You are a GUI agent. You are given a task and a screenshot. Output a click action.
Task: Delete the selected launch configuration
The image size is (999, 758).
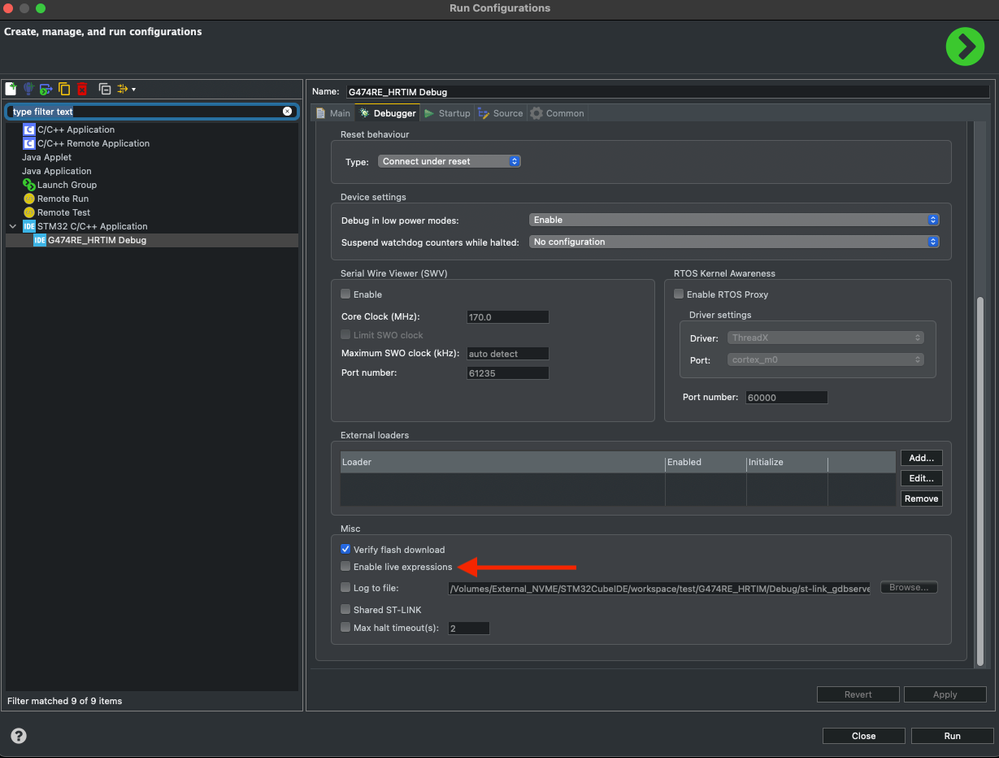[x=82, y=89]
